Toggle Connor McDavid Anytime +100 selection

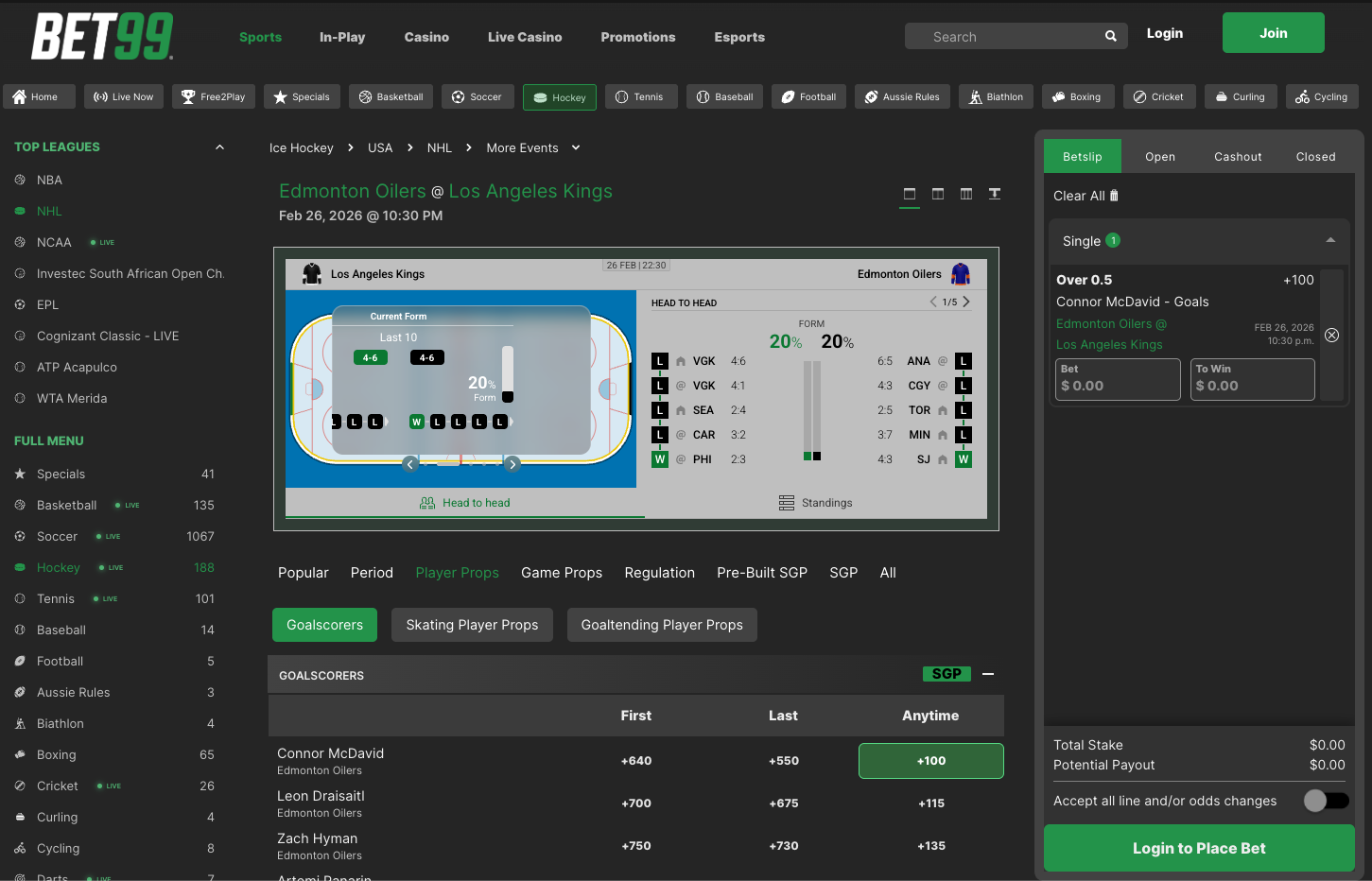point(930,761)
